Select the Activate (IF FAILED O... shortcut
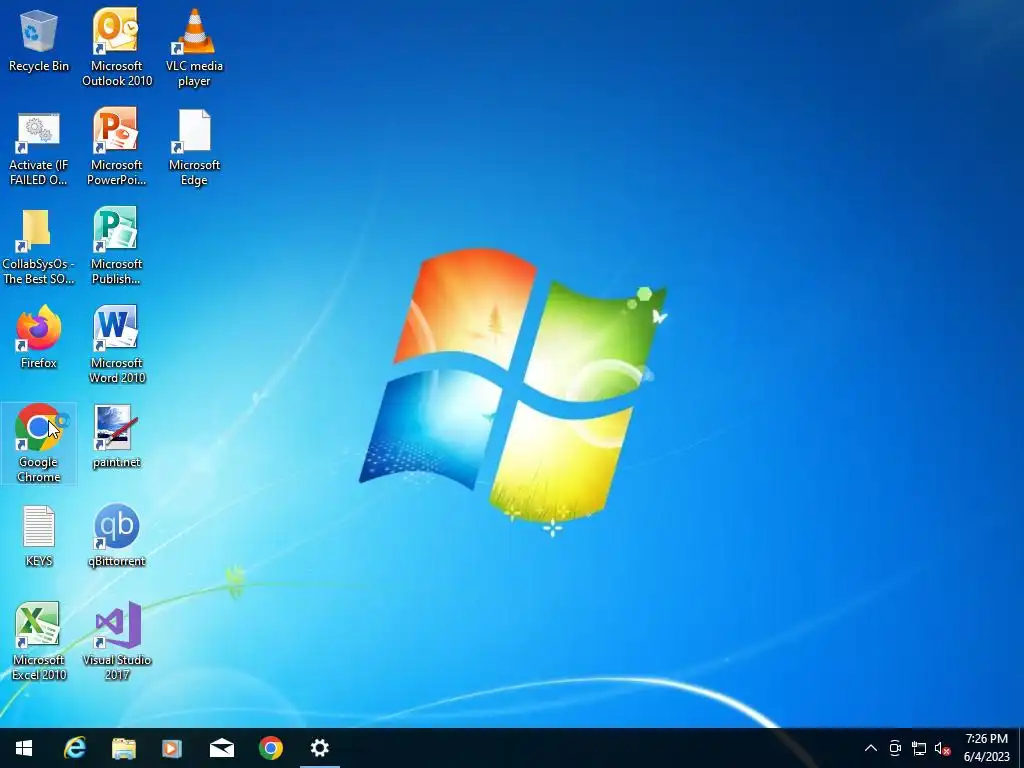Screen dimensions: 1024x768 pyautogui.click(x=39, y=148)
